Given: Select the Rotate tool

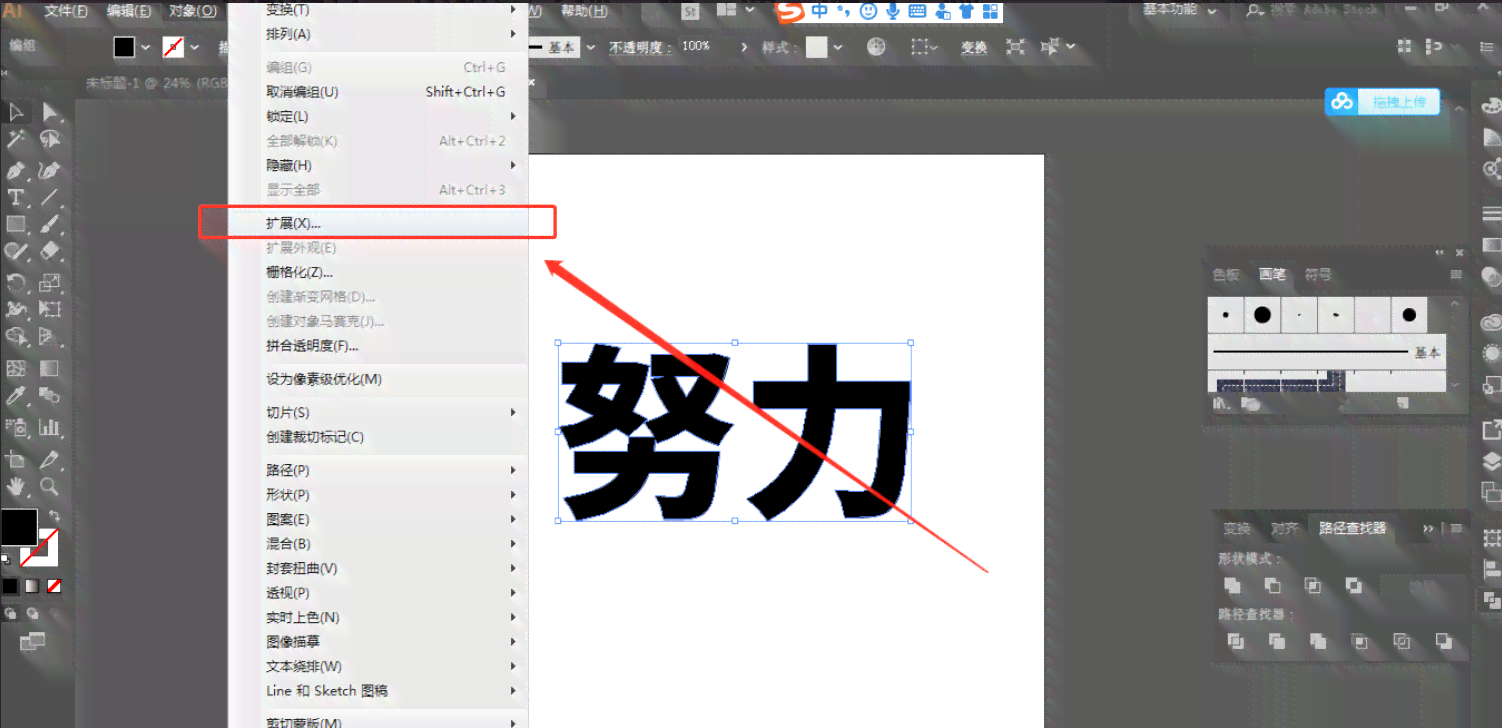Looking at the screenshot, I should (16, 283).
